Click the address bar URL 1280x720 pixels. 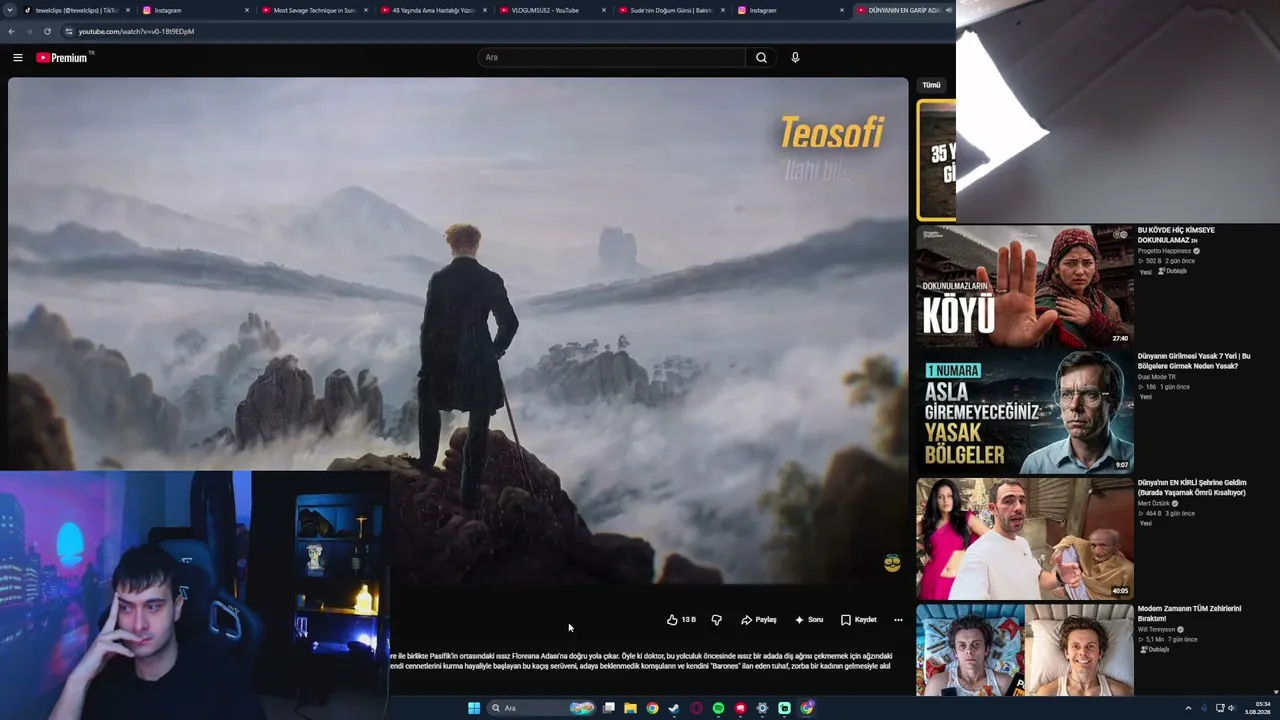click(136, 31)
